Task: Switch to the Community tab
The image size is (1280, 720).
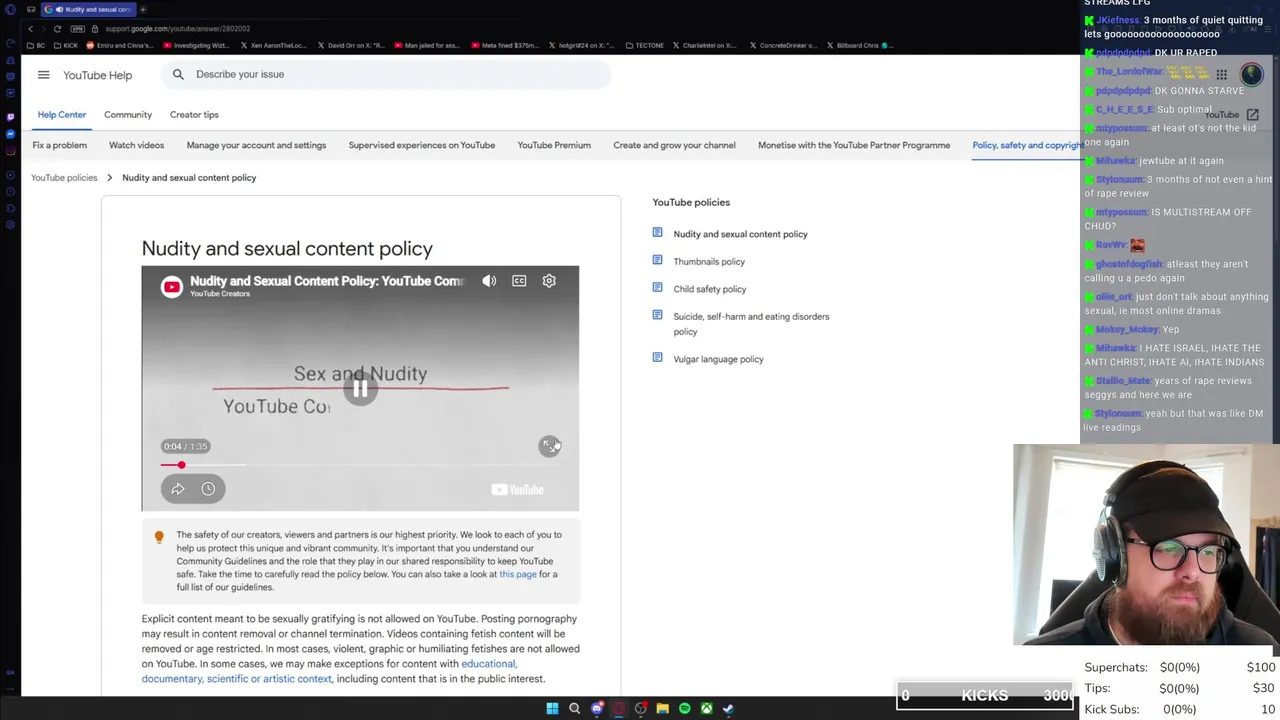Action: (x=128, y=115)
